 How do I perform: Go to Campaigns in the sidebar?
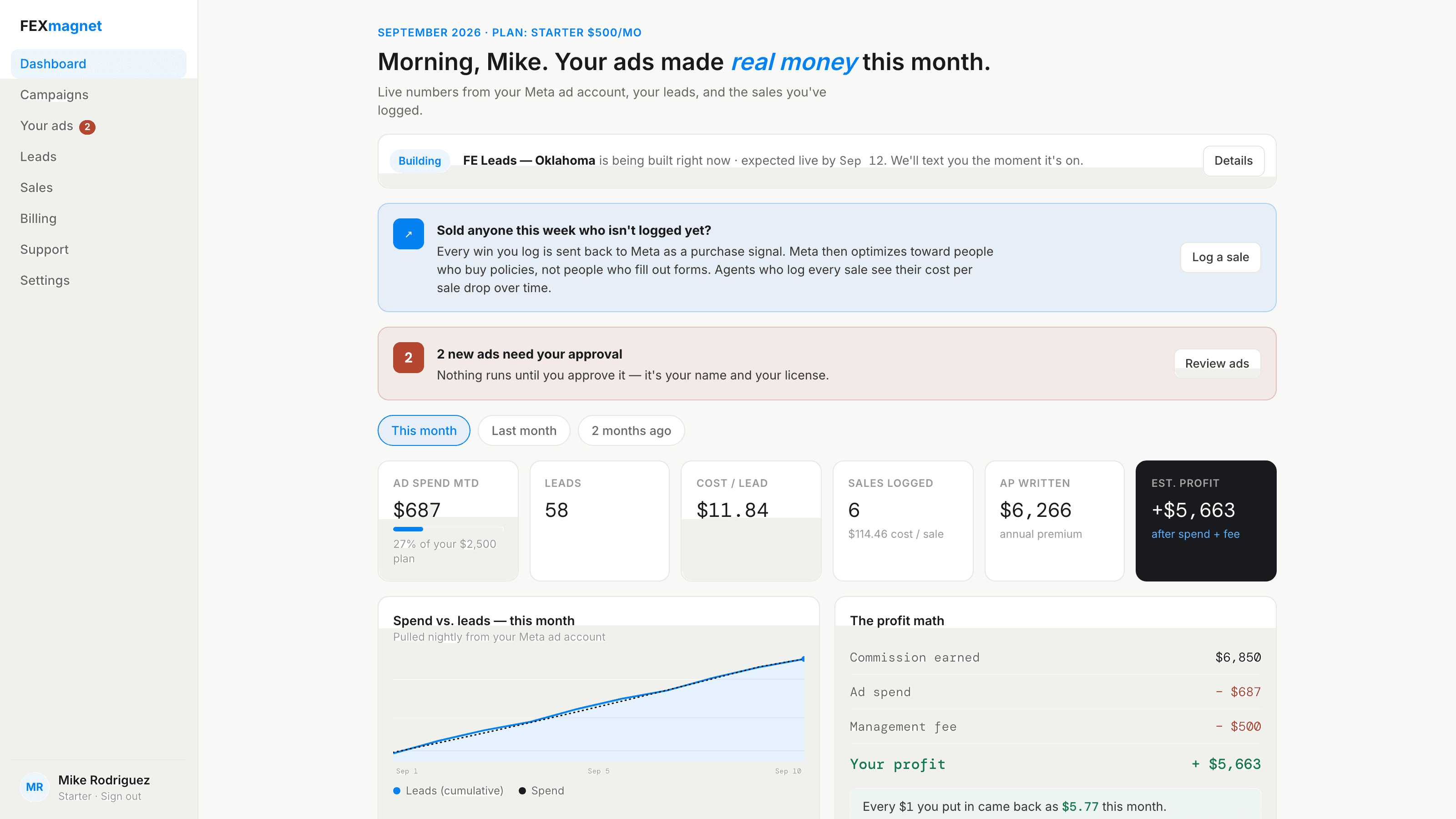[x=54, y=95]
